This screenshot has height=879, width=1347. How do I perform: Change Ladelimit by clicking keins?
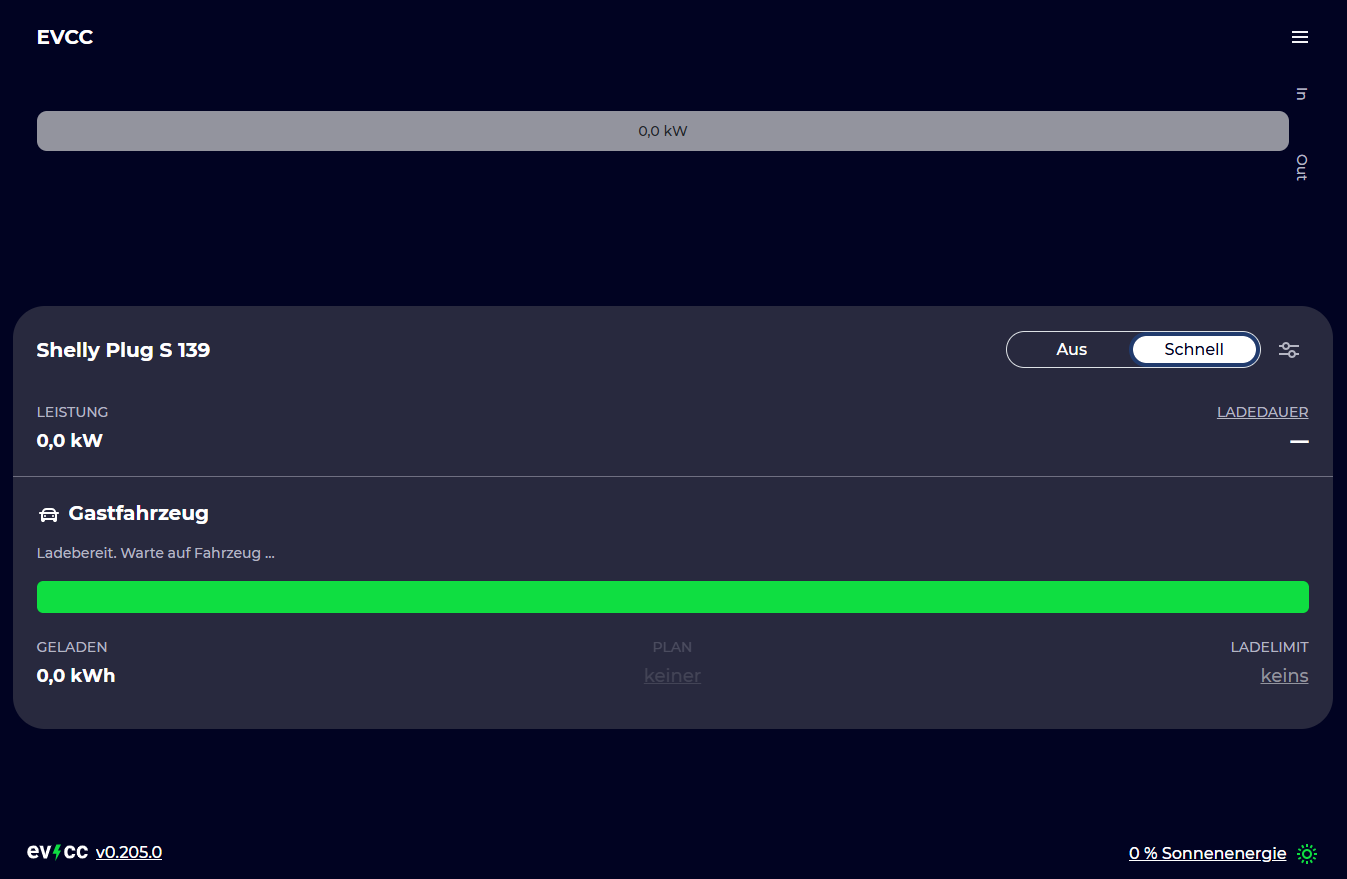(1284, 676)
